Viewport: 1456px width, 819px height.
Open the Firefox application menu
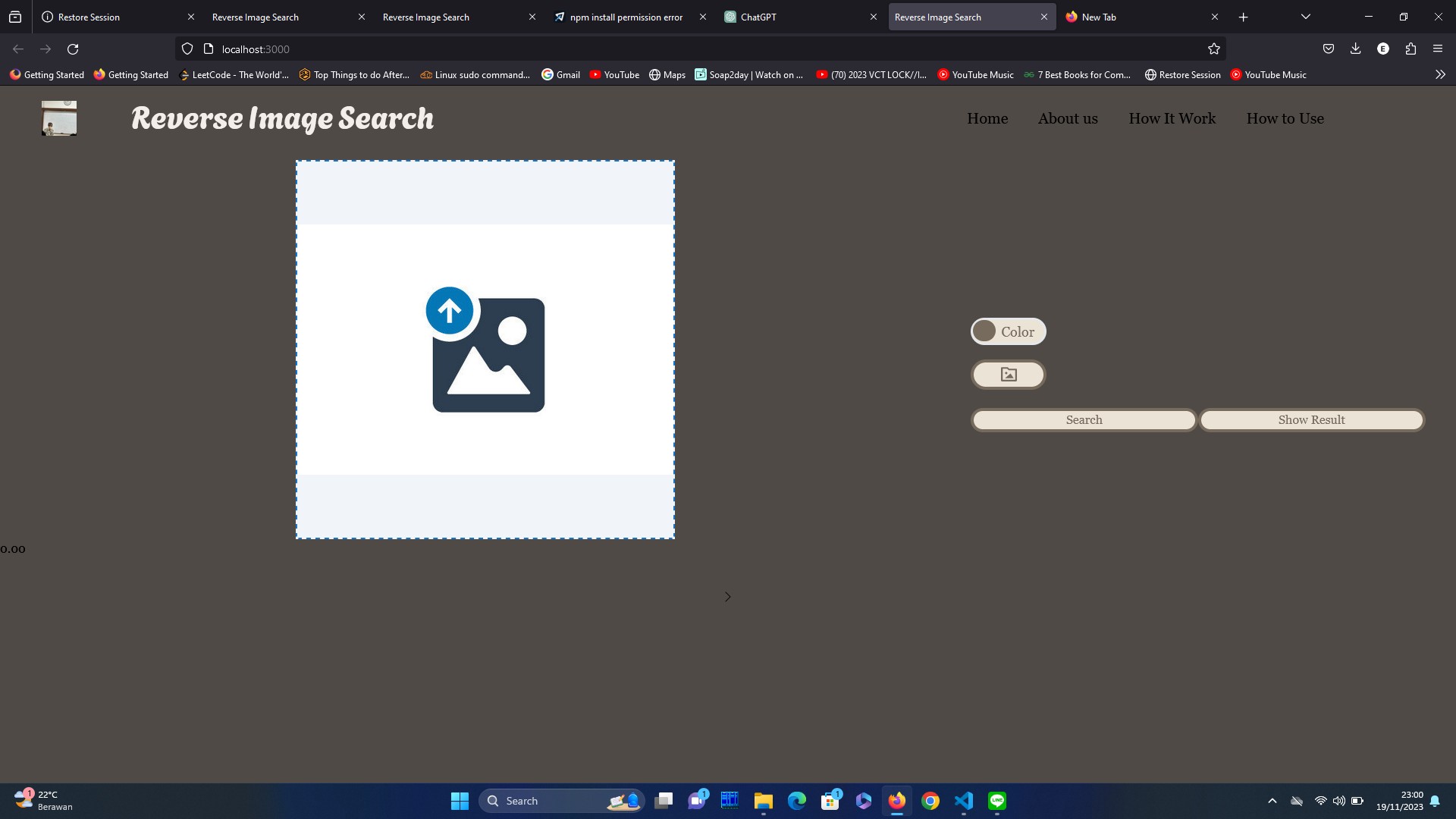pos(1438,49)
